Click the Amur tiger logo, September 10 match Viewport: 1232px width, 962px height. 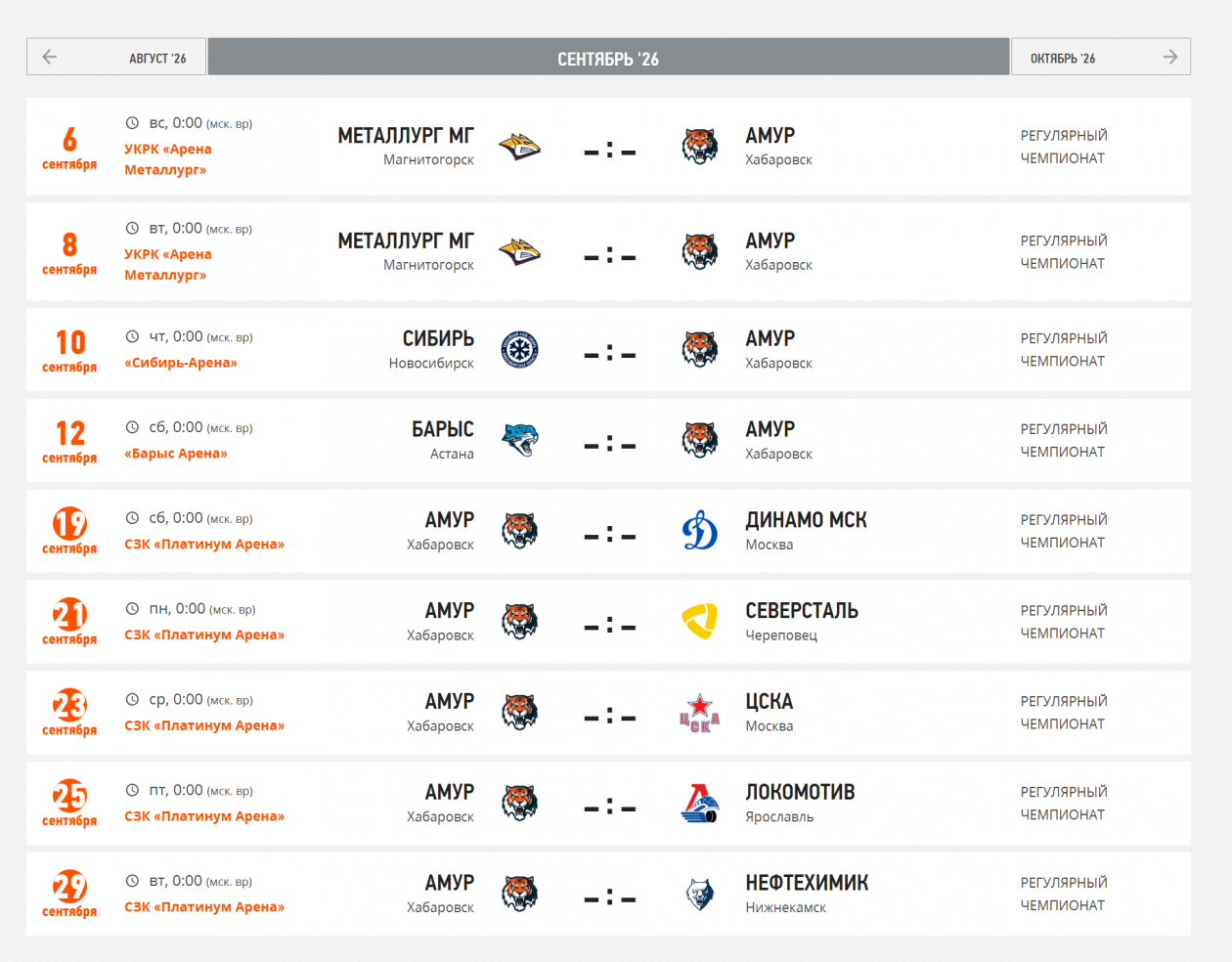[700, 349]
